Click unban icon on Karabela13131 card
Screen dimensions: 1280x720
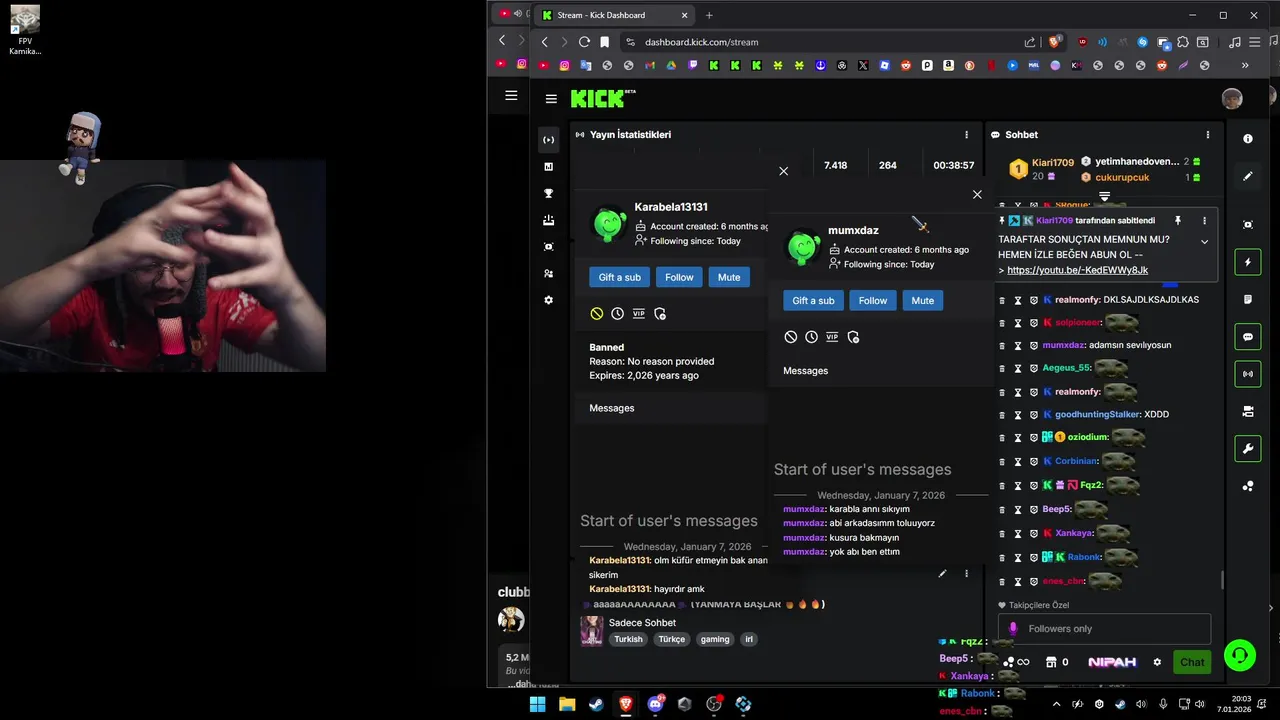[597, 314]
